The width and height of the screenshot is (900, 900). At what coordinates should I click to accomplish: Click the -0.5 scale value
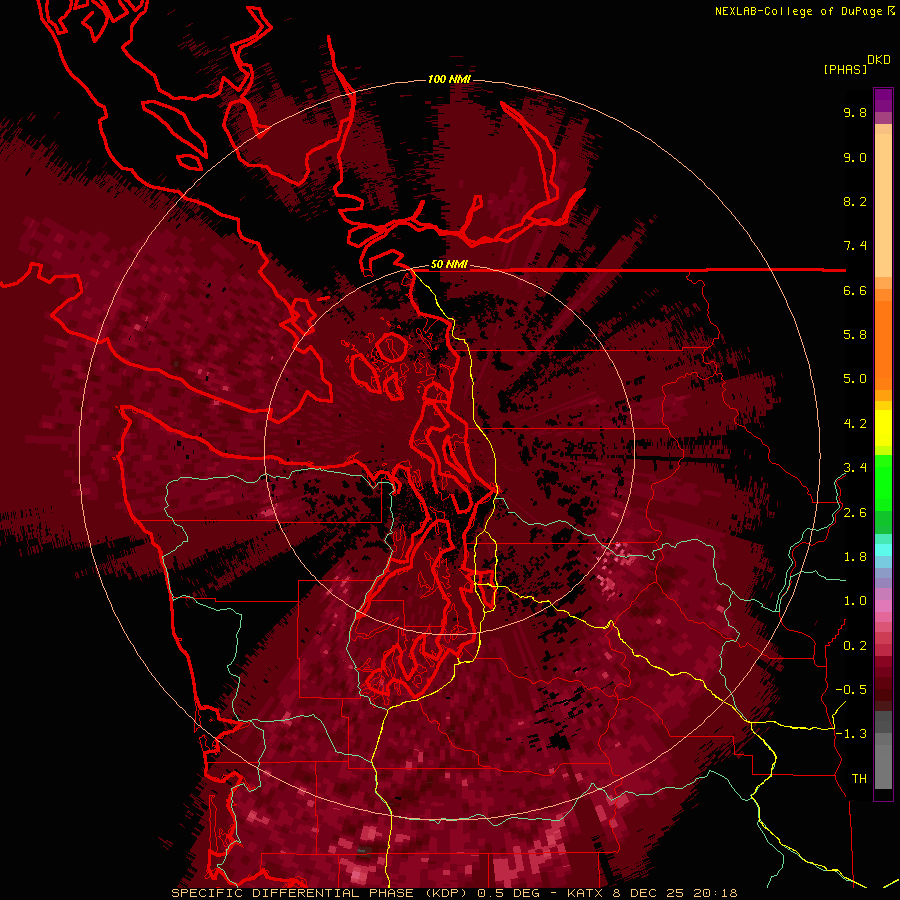click(851, 690)
